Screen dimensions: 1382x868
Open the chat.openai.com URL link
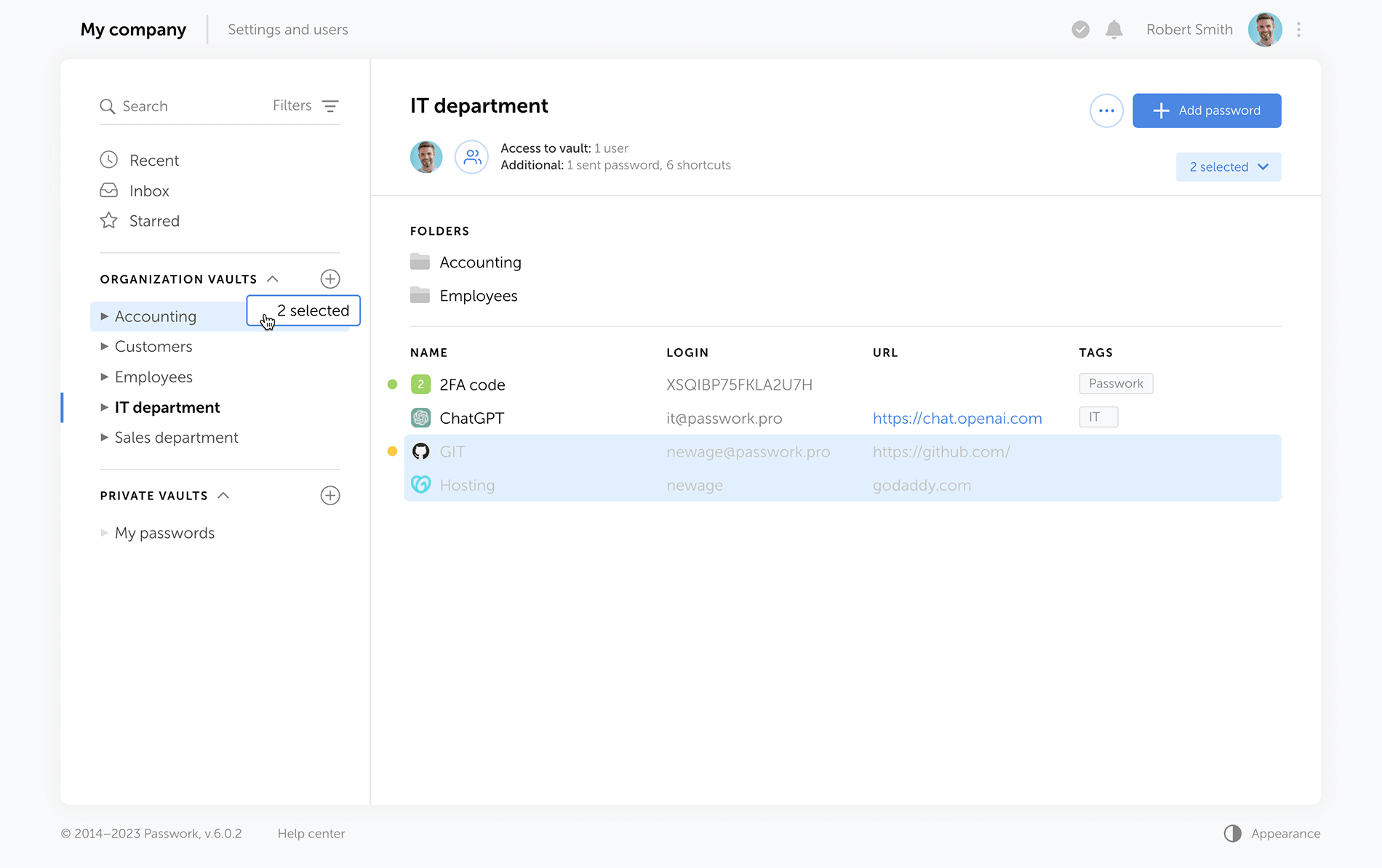(x=956, y=419)
